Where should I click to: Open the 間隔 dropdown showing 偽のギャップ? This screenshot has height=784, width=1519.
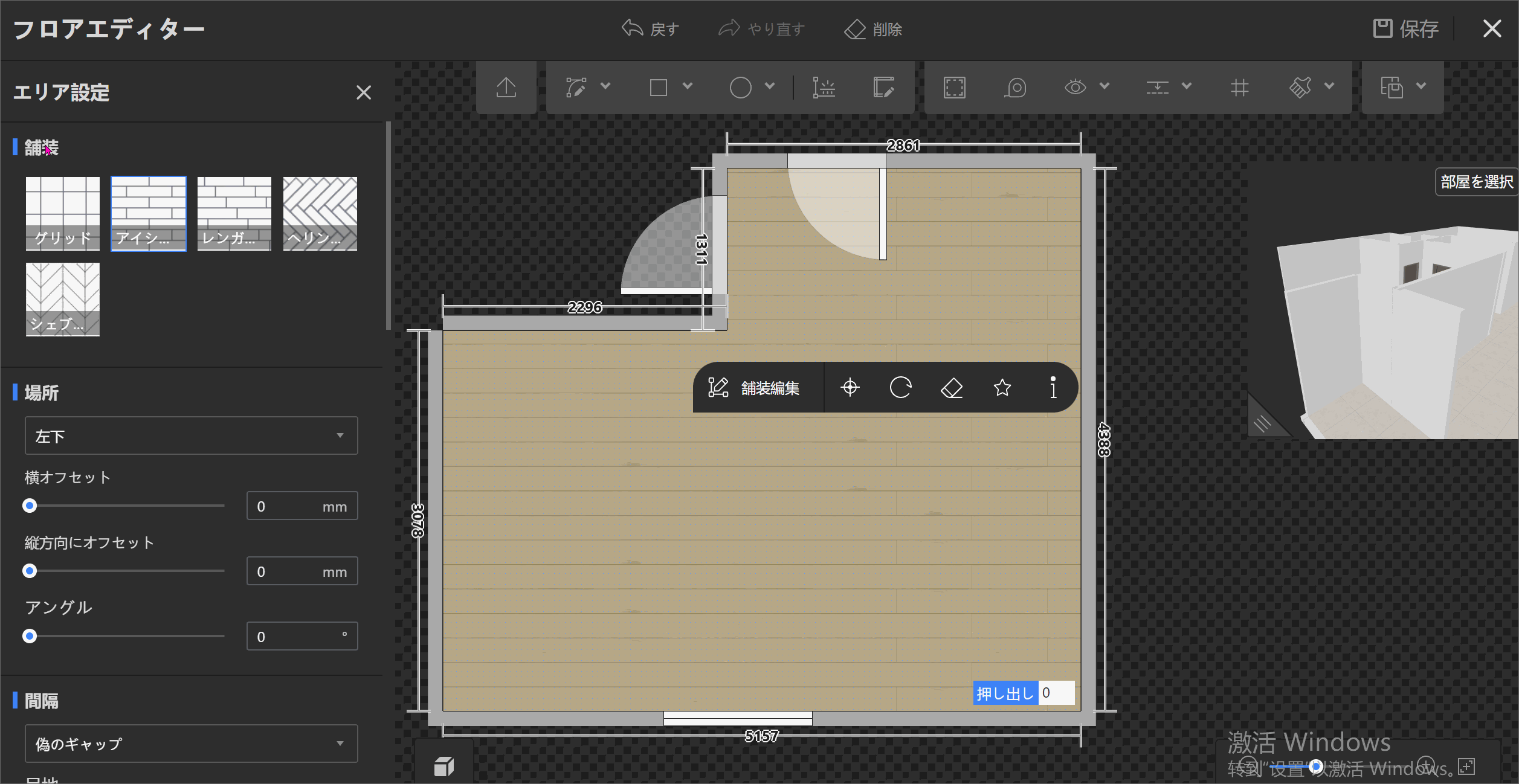coord(191,744)
